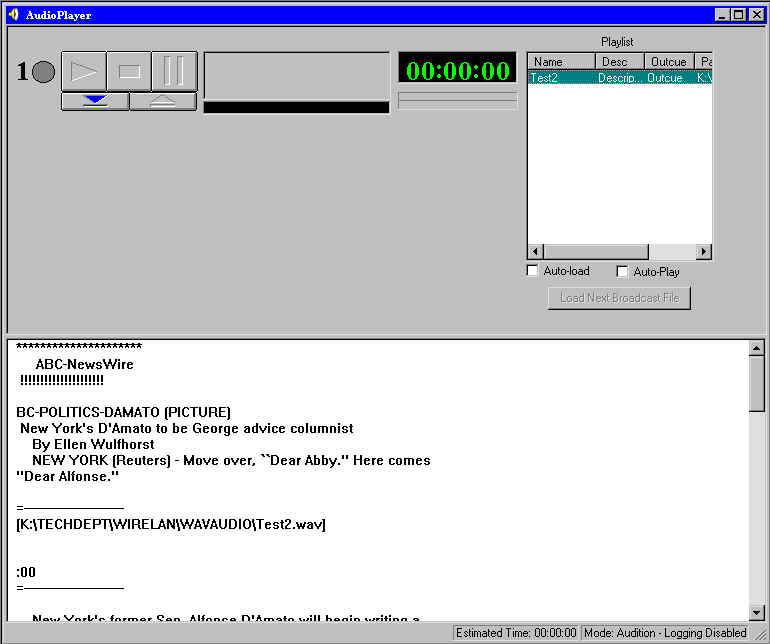Click the :00 time cue text
This screenshot has width=770, height=644.
tap(26, 572)
